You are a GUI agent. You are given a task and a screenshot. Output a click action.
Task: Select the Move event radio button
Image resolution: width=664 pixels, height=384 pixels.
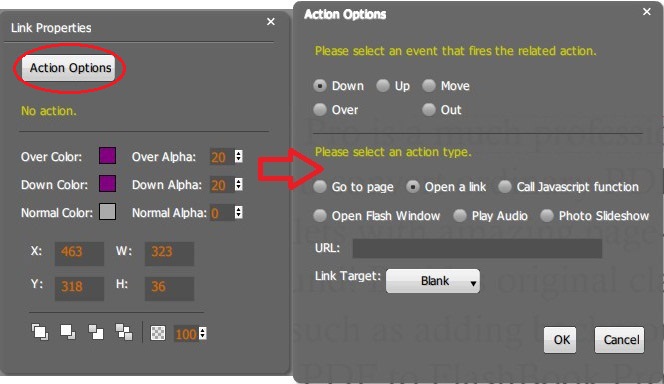429,86
